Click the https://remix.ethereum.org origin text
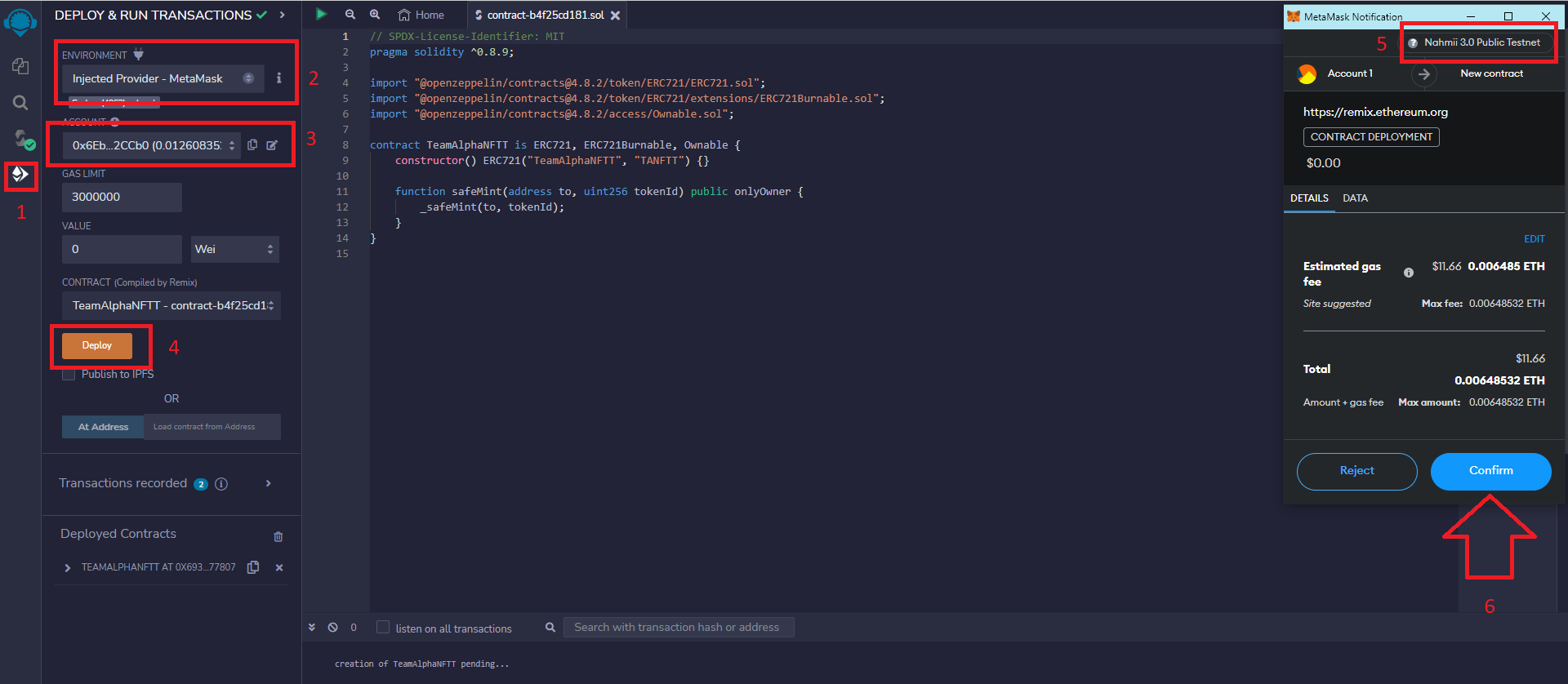1568x684 pixels. pos(1375,112)
